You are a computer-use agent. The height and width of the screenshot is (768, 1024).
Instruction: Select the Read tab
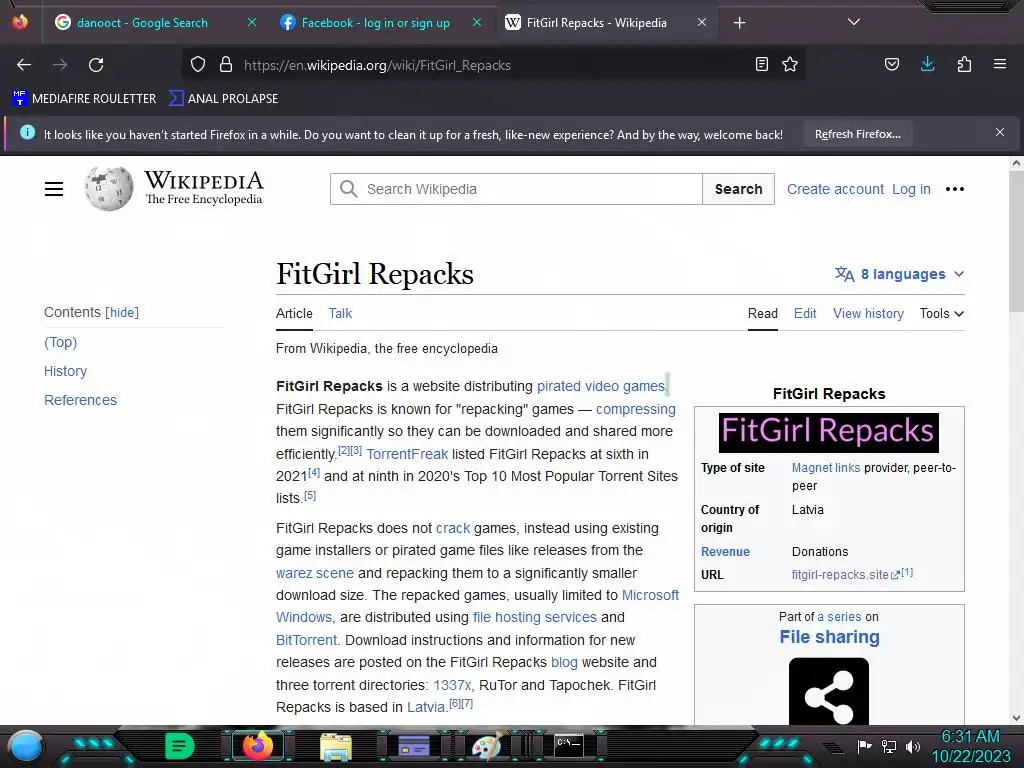[762, 313]
